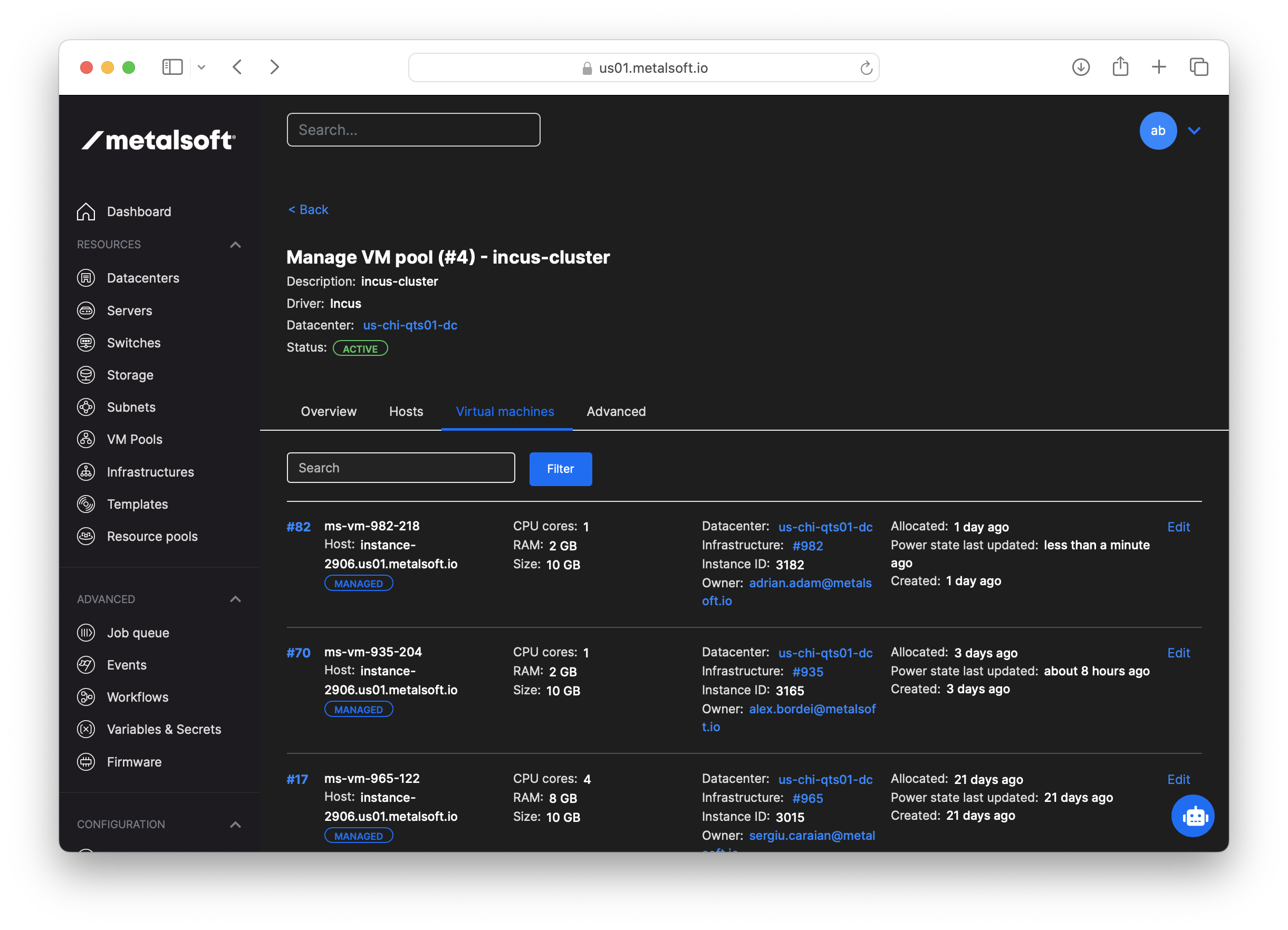
Task: Click the Infrastructures sidebar icon
Action: click(x=86, y=472)
